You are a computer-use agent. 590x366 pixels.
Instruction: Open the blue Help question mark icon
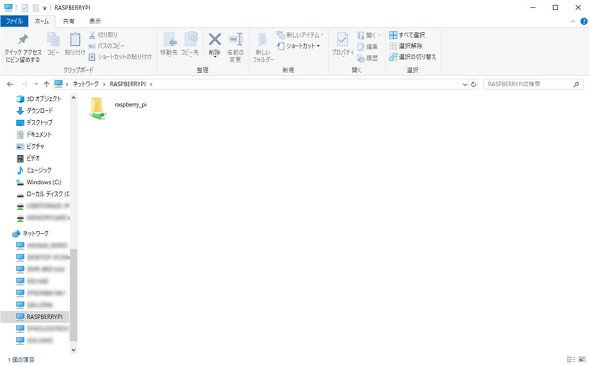[584, 21]
